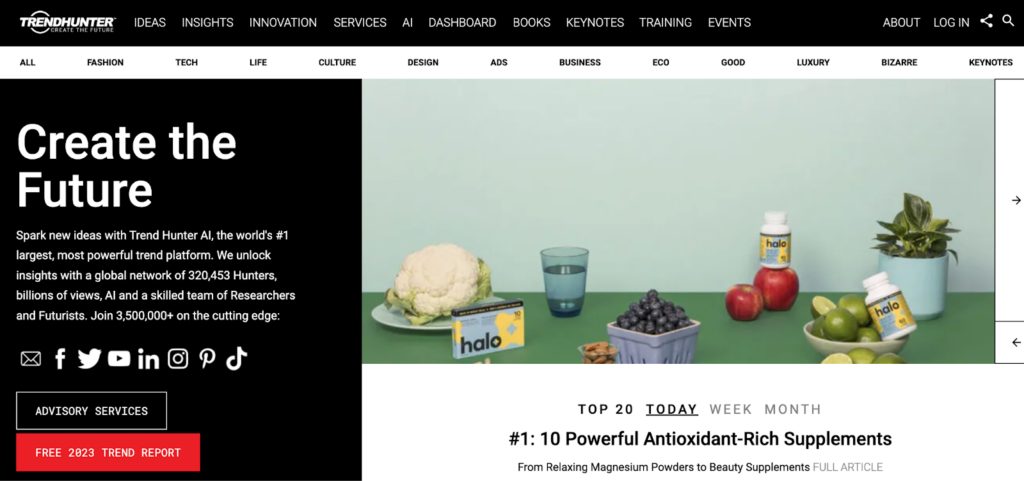Image resolution: width=1024 pixels, height=481 pixels.
Task: Open search with the magnifier icon
Action: click(1008, 21)
